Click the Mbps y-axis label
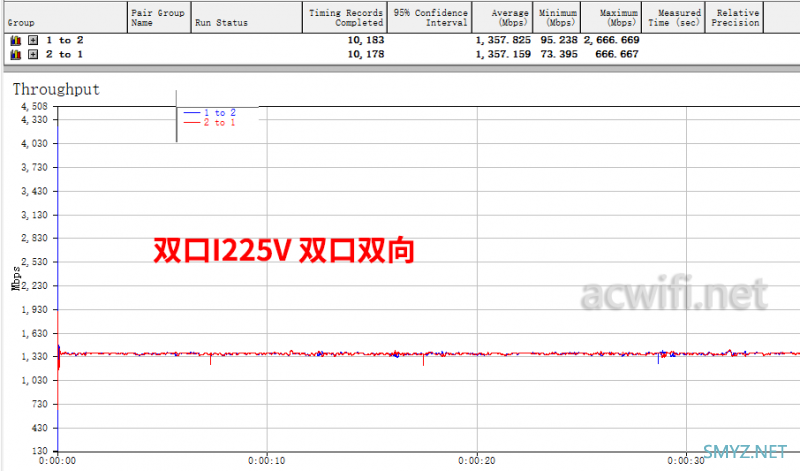This screenshot has width=800, height=471. click(16, 279)
